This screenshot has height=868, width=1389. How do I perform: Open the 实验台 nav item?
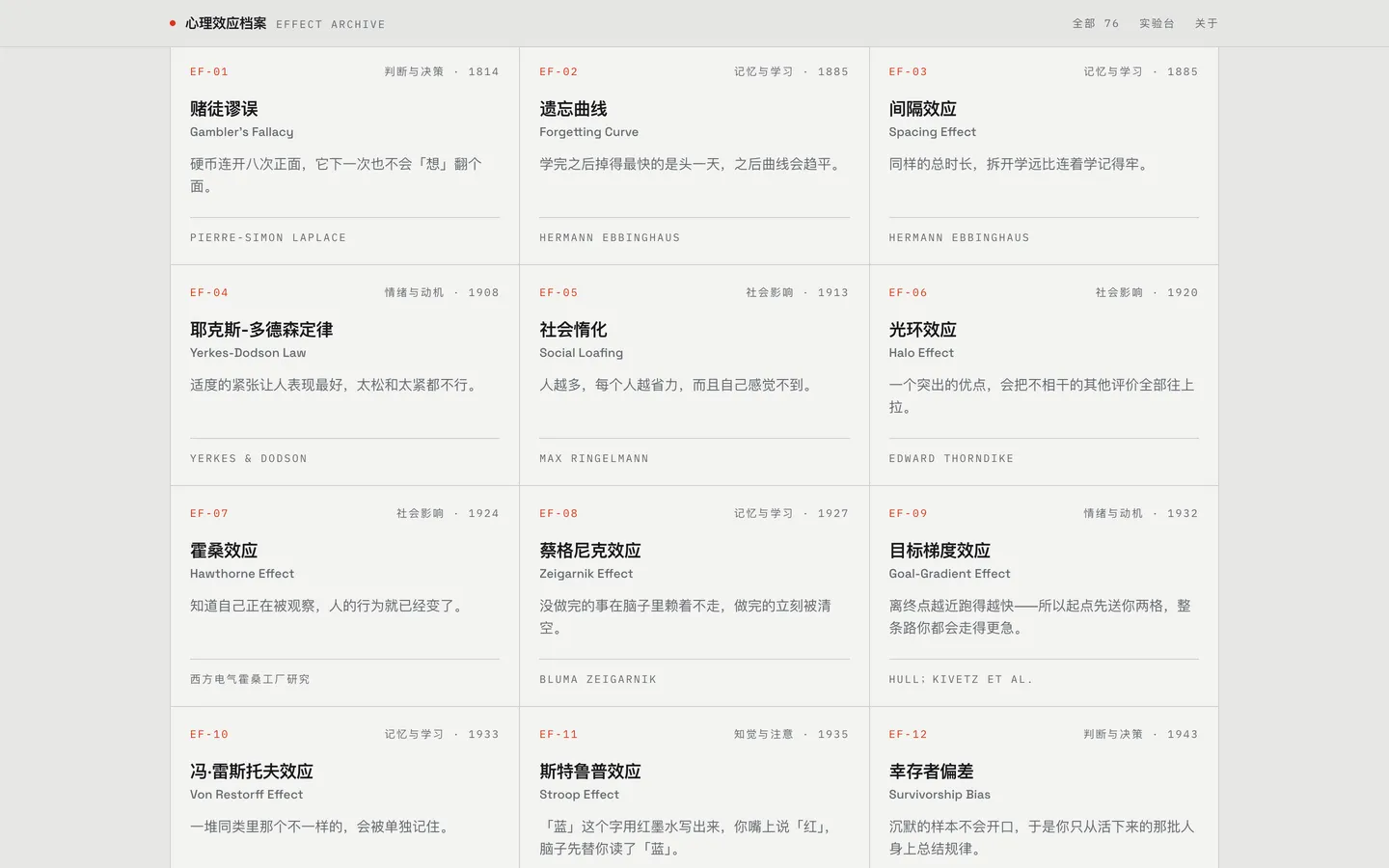click(x=1157, y=23)
